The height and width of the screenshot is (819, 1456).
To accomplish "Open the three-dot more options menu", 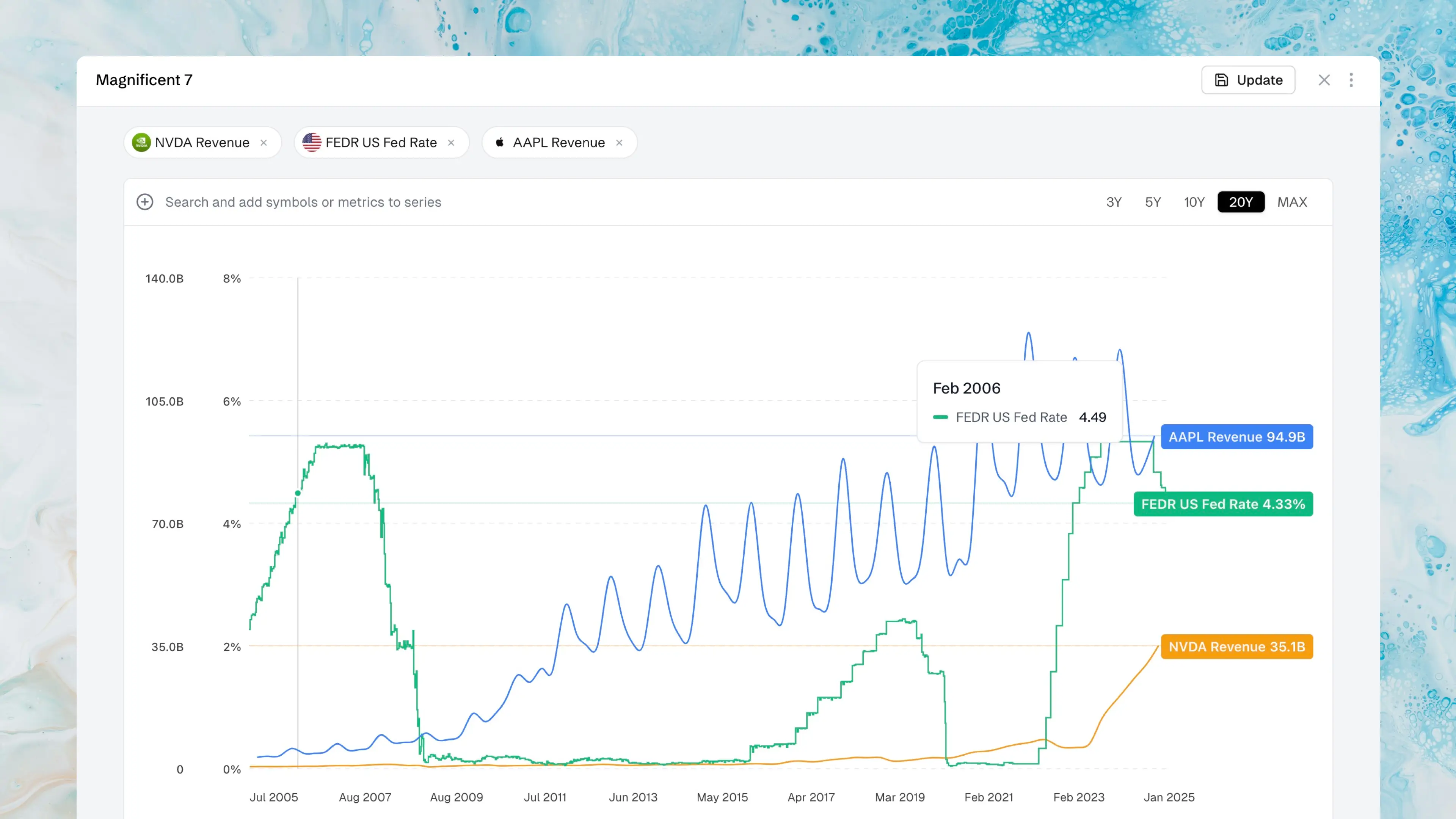I will coord(1351,80).
